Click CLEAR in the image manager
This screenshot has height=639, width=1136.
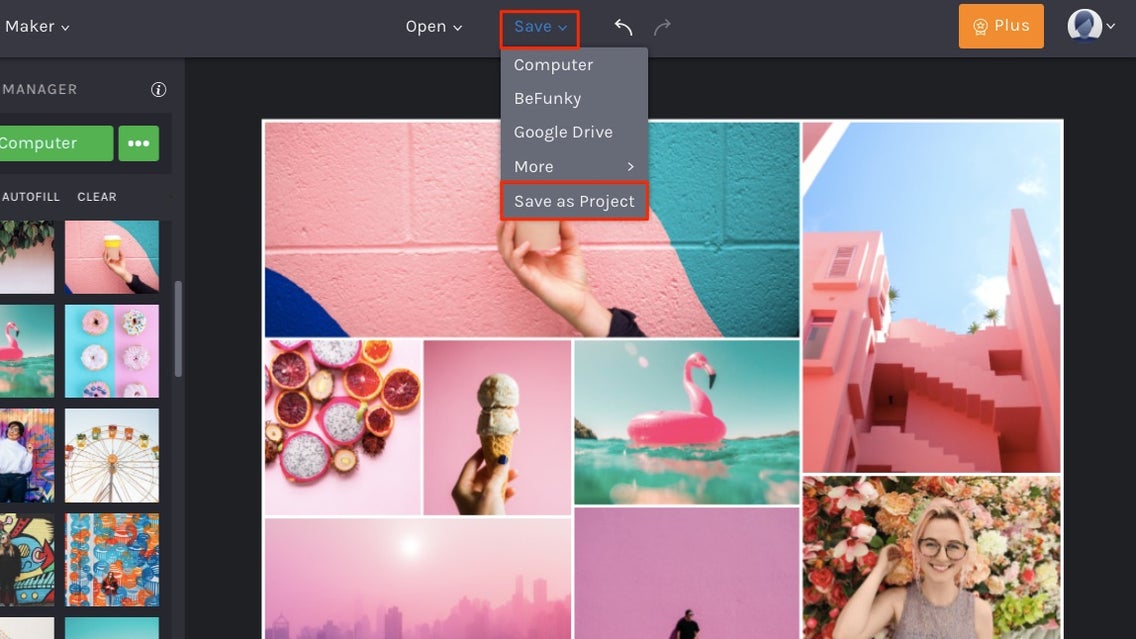(x=96, y=197)
